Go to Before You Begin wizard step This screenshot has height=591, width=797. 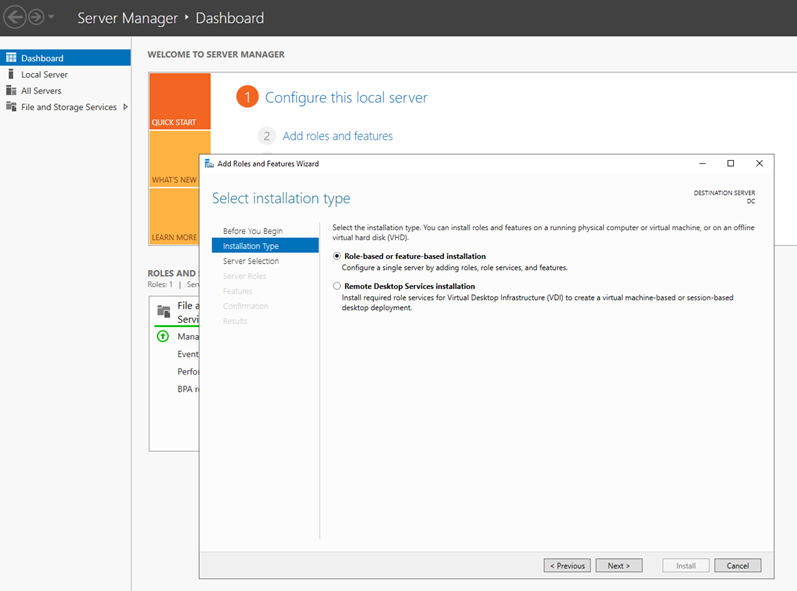252,231
